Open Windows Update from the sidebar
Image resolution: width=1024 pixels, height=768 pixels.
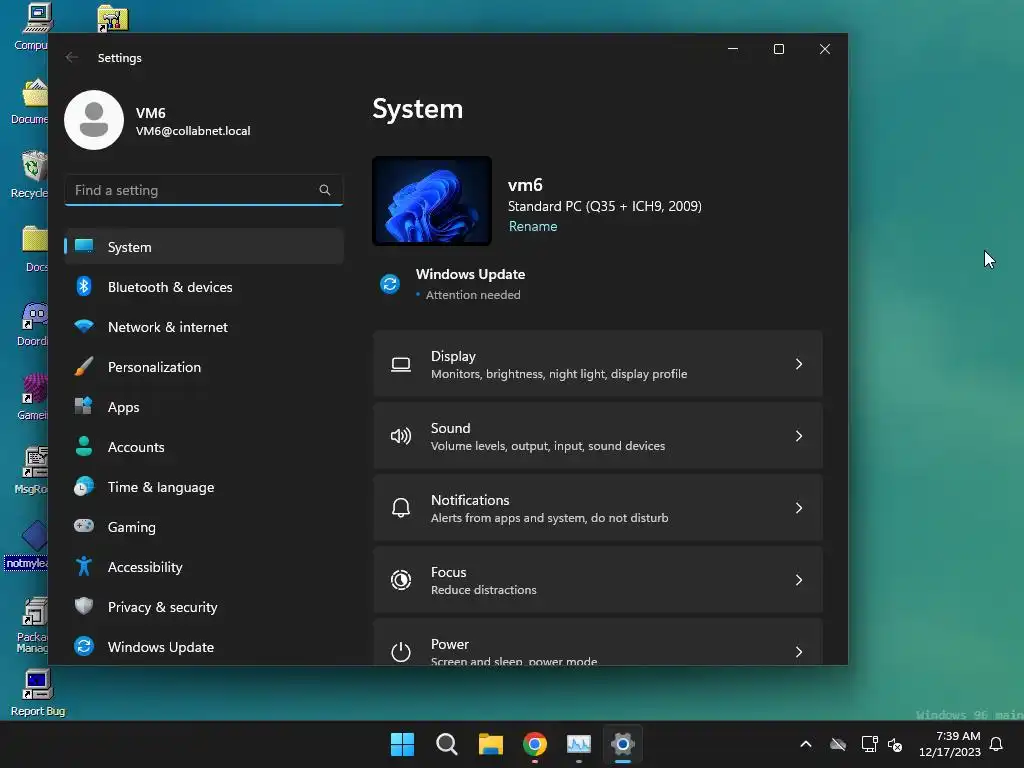(x=204, y=647)
